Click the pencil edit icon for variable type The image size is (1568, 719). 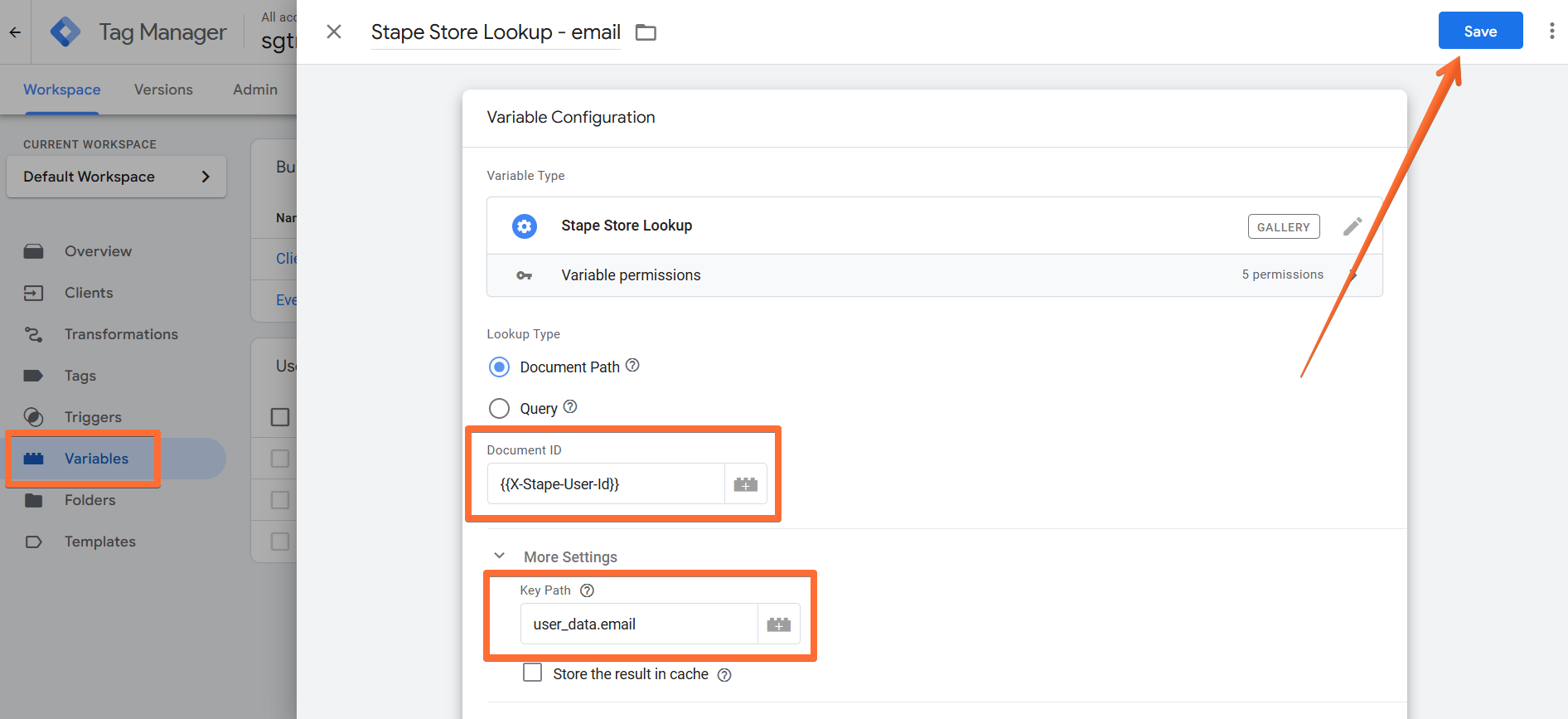click(x=1353, y=226)
